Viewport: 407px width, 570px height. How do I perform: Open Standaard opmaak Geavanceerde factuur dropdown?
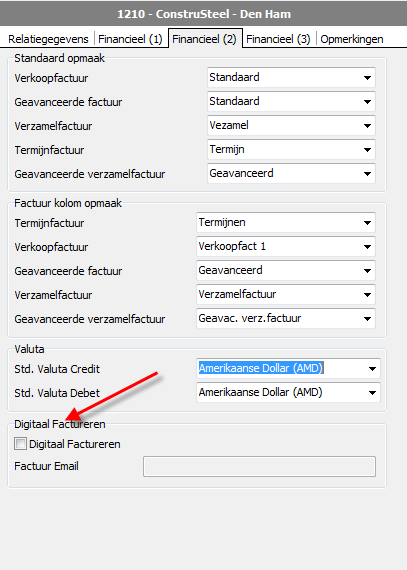(x=291, y=101)
